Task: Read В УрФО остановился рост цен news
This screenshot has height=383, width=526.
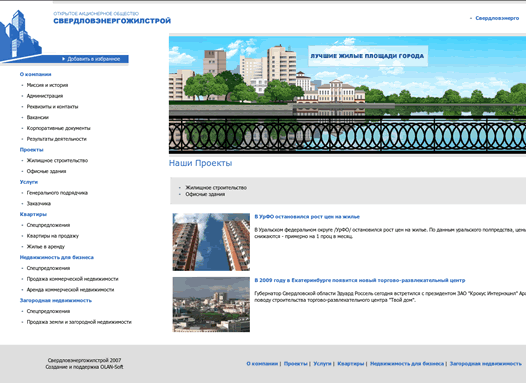Action: point(307,217)
